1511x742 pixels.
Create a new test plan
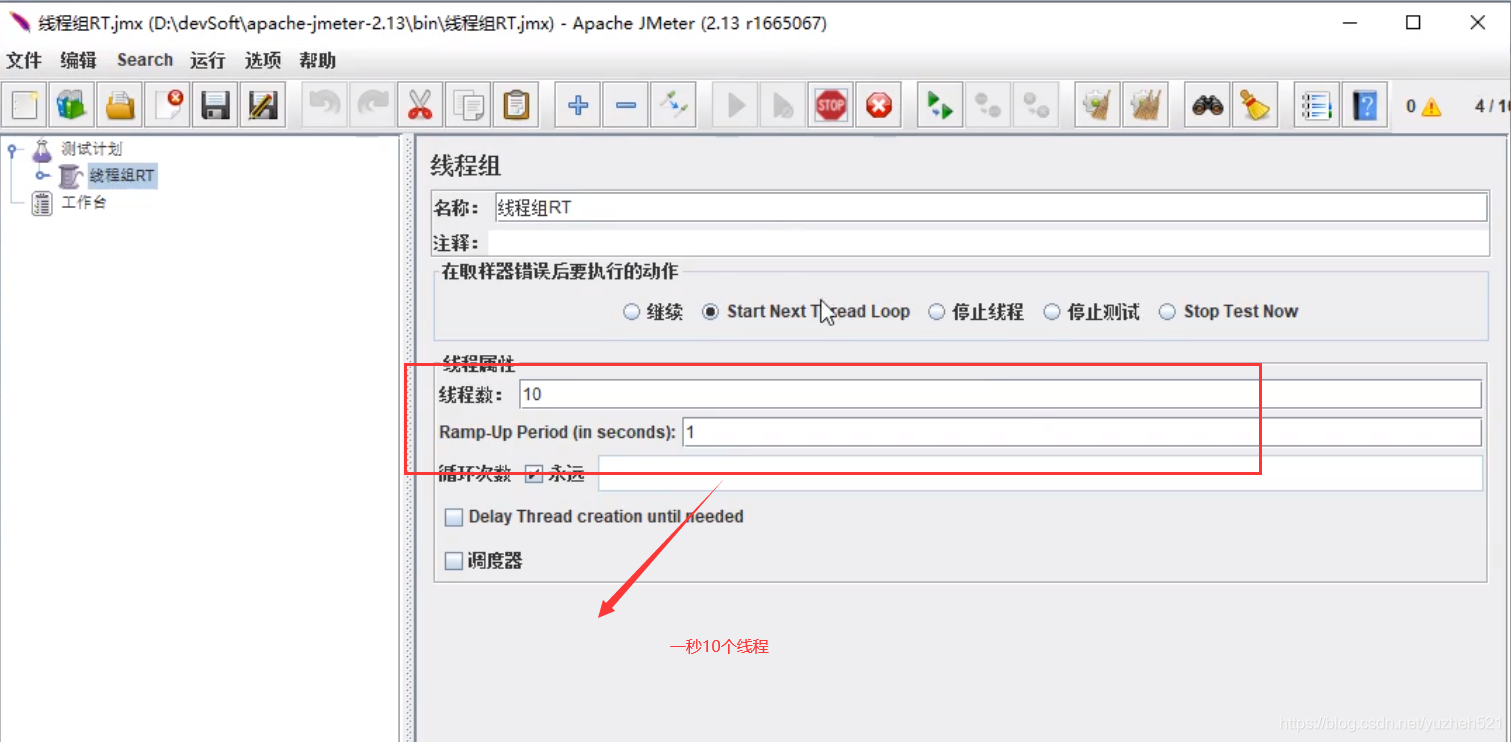(24, 104)
